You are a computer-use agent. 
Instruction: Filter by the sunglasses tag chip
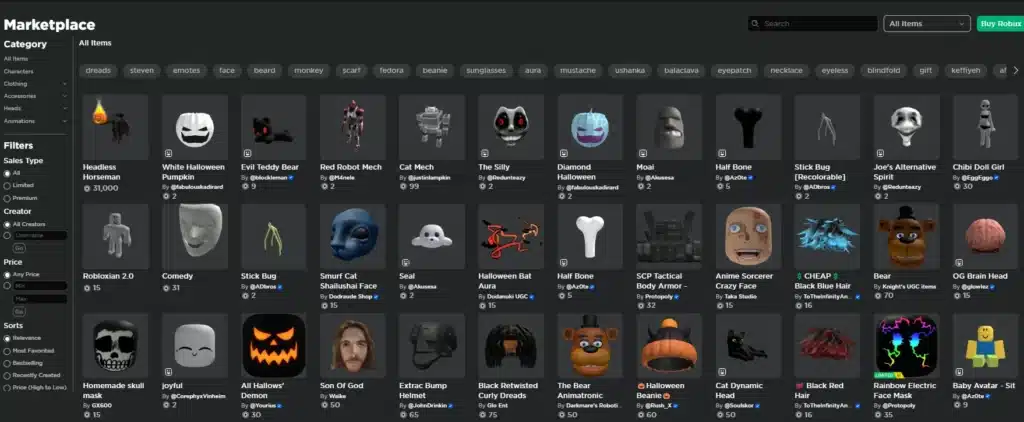485,71
